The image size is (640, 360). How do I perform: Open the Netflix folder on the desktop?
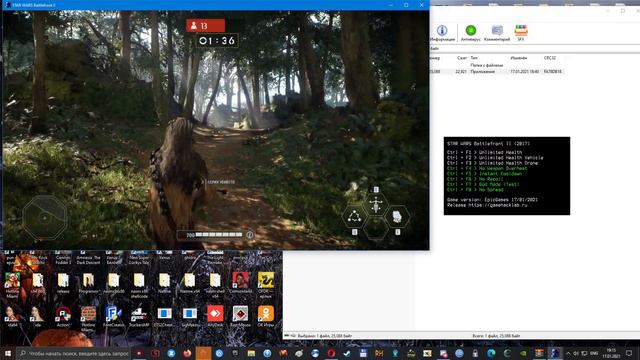[164, 283]
